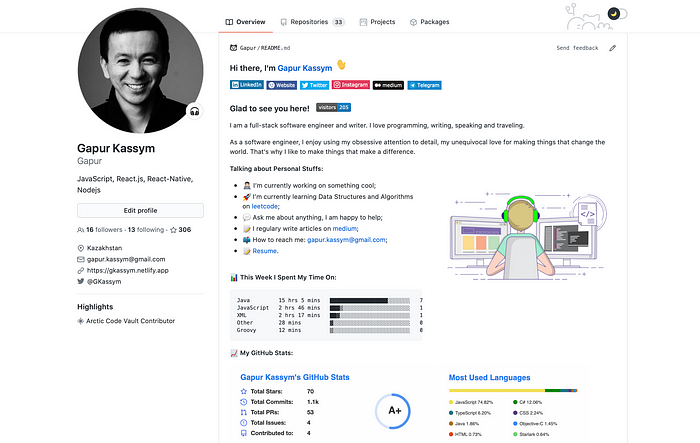Click the JavaScript time progress bar
The height and width of the screenshot is (443, 700).
(x=370, y=308)
